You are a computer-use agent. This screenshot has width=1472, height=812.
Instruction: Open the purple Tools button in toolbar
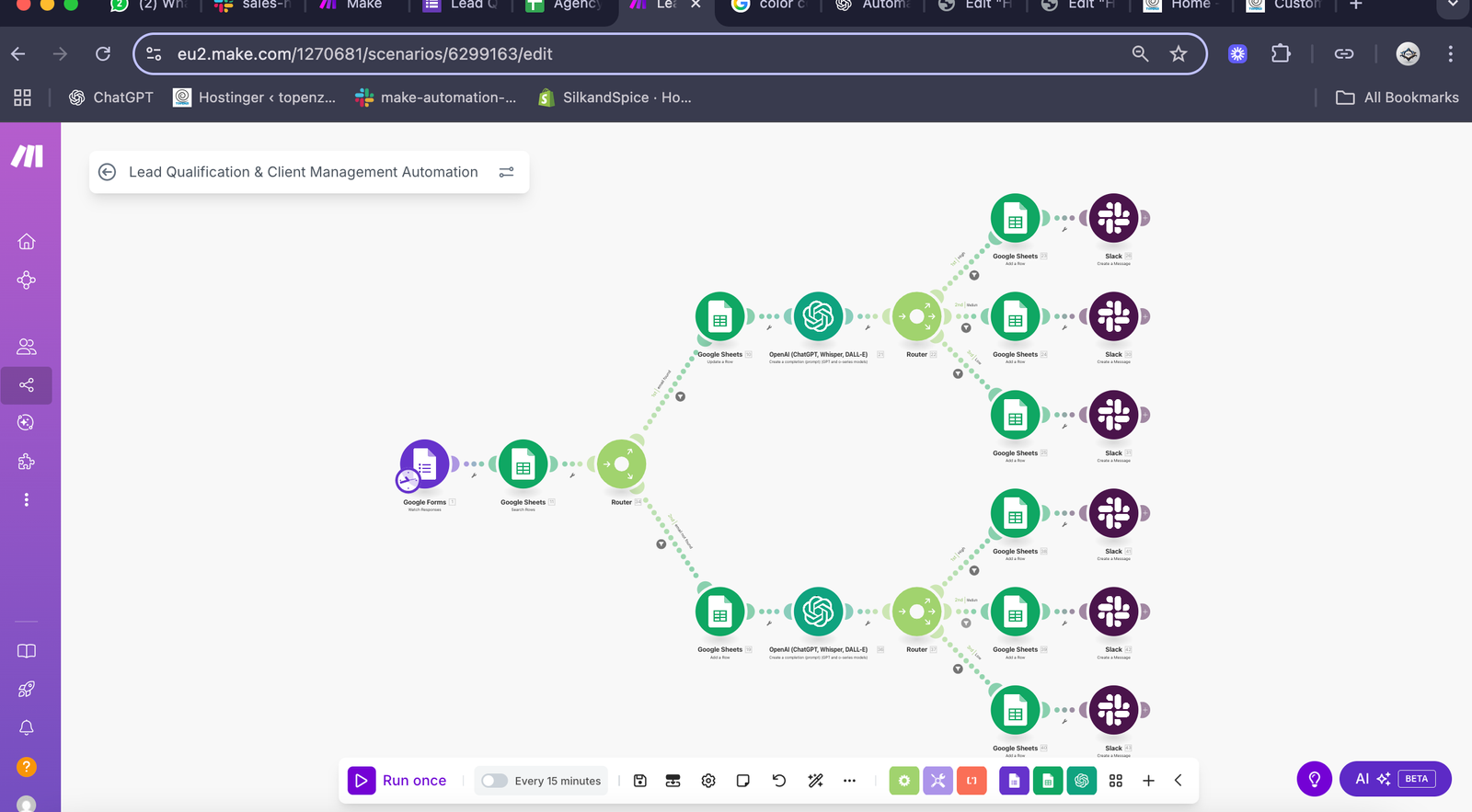[937, 781]
